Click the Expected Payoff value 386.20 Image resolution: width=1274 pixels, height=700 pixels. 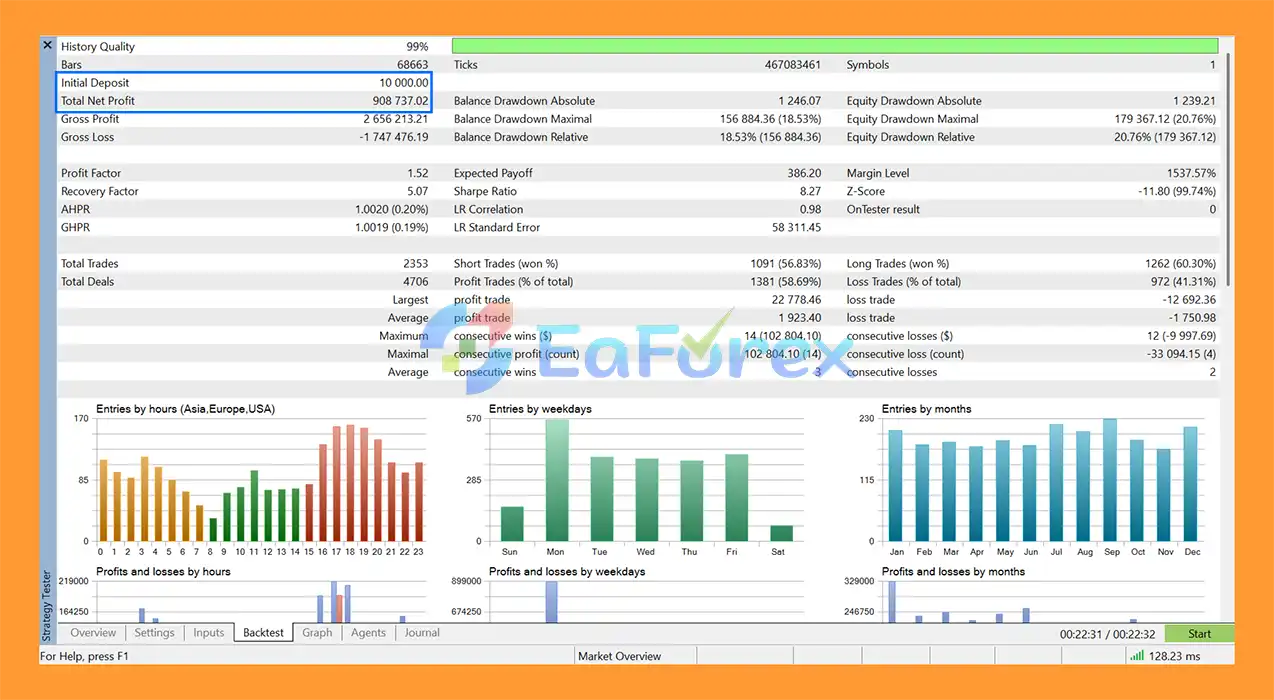pos(804,173)
